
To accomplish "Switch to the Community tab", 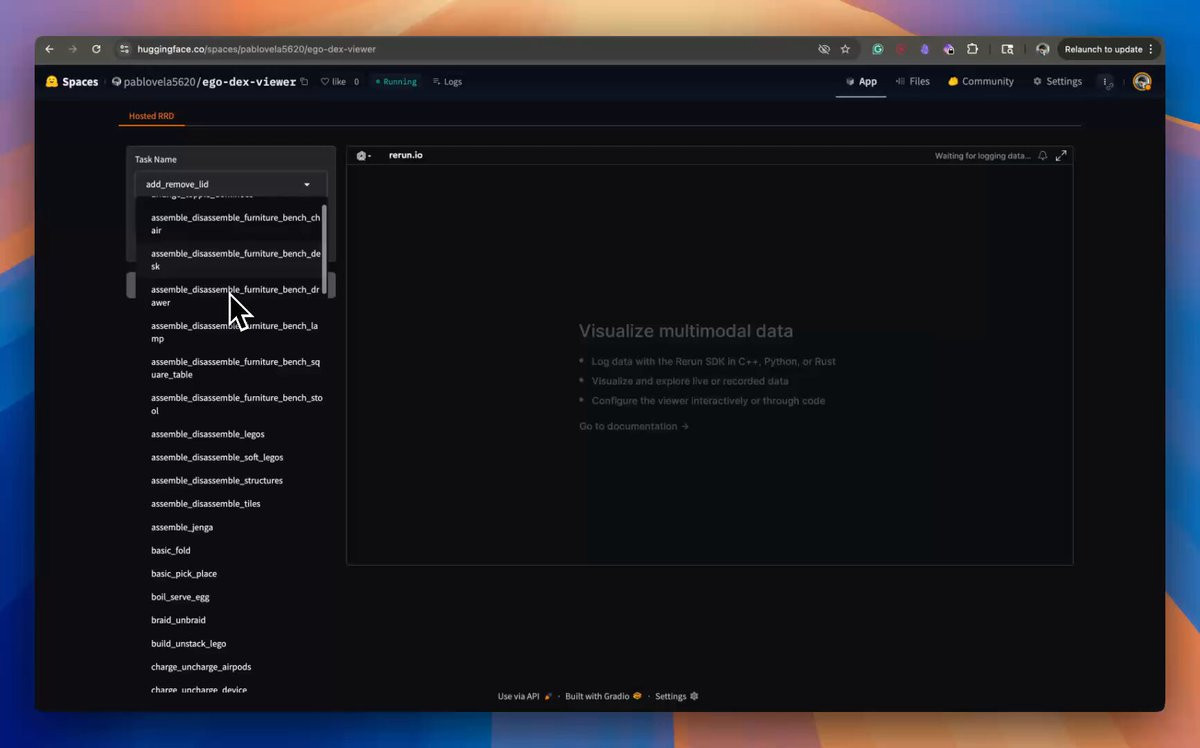I will [981, 82].
